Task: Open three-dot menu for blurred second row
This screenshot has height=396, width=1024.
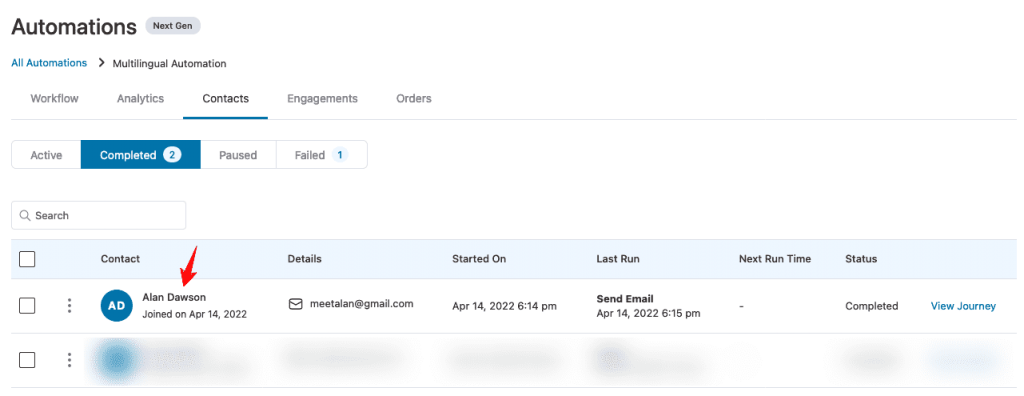Action: [x=69, y=360]
